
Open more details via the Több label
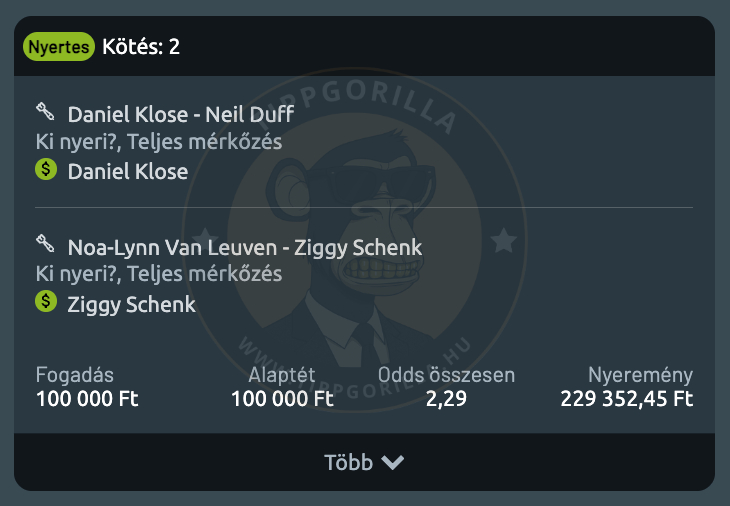click(x=348, y=462)
